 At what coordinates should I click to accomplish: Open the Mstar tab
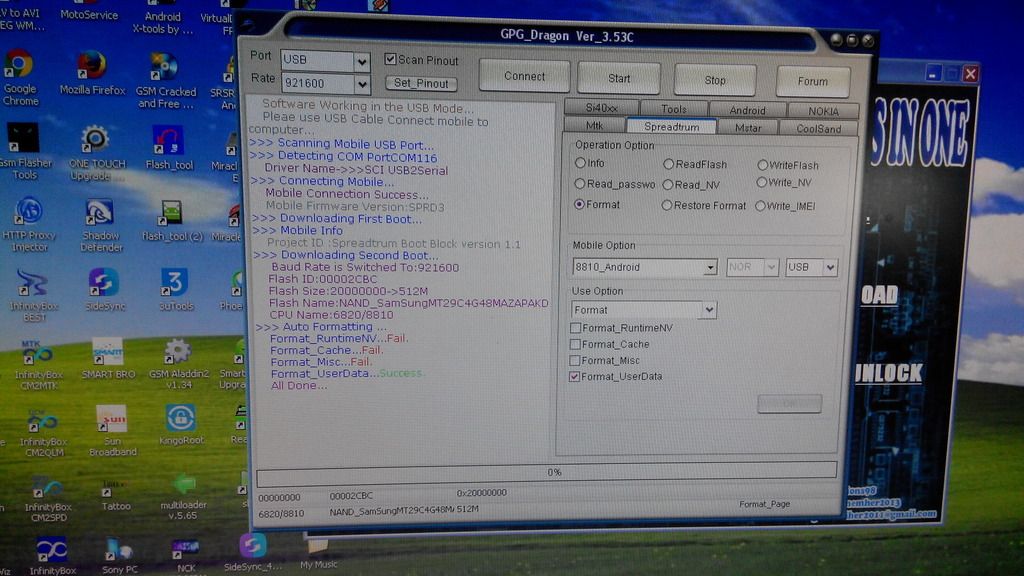point(748,128)
